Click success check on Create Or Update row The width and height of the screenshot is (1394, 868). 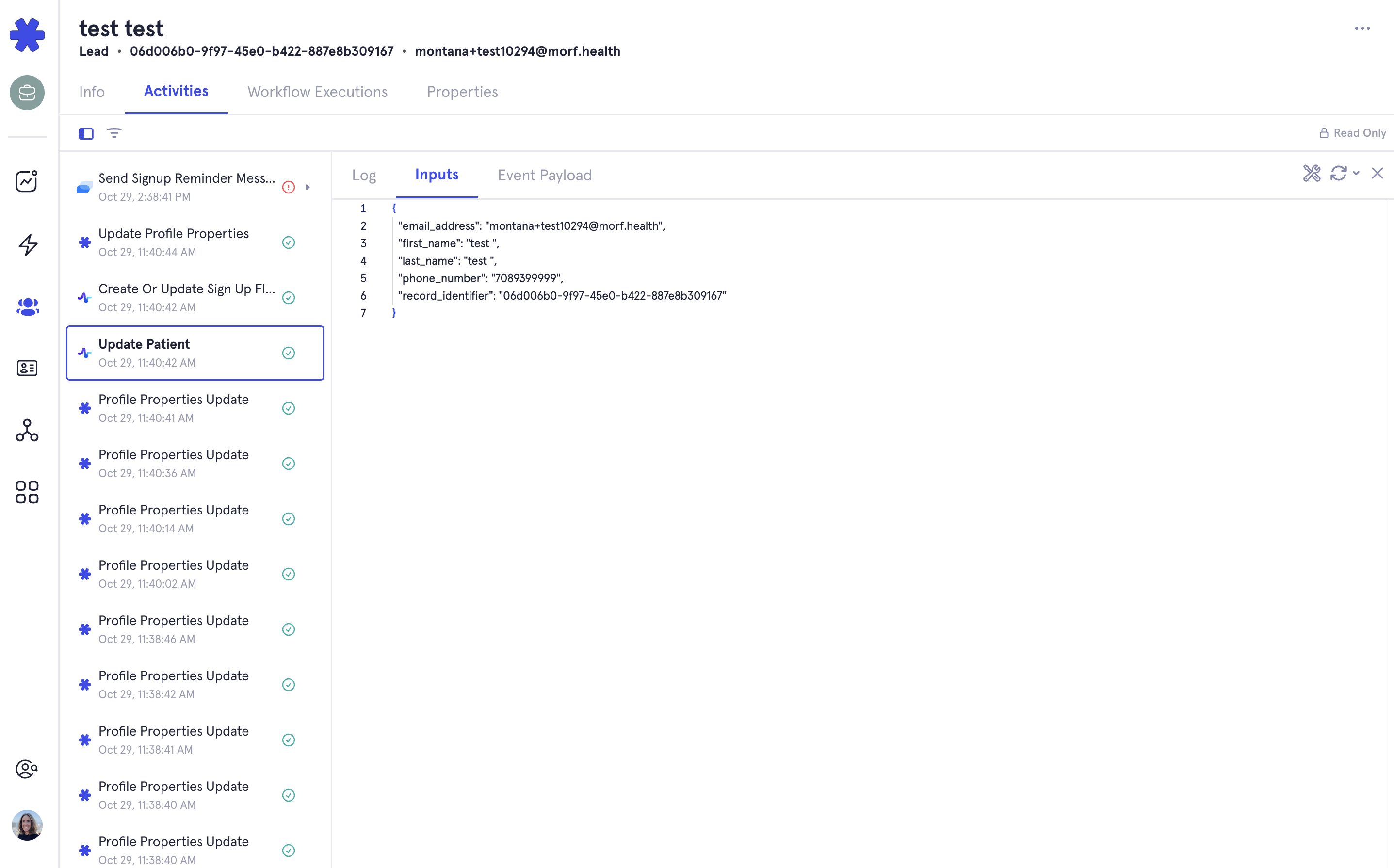288,297
